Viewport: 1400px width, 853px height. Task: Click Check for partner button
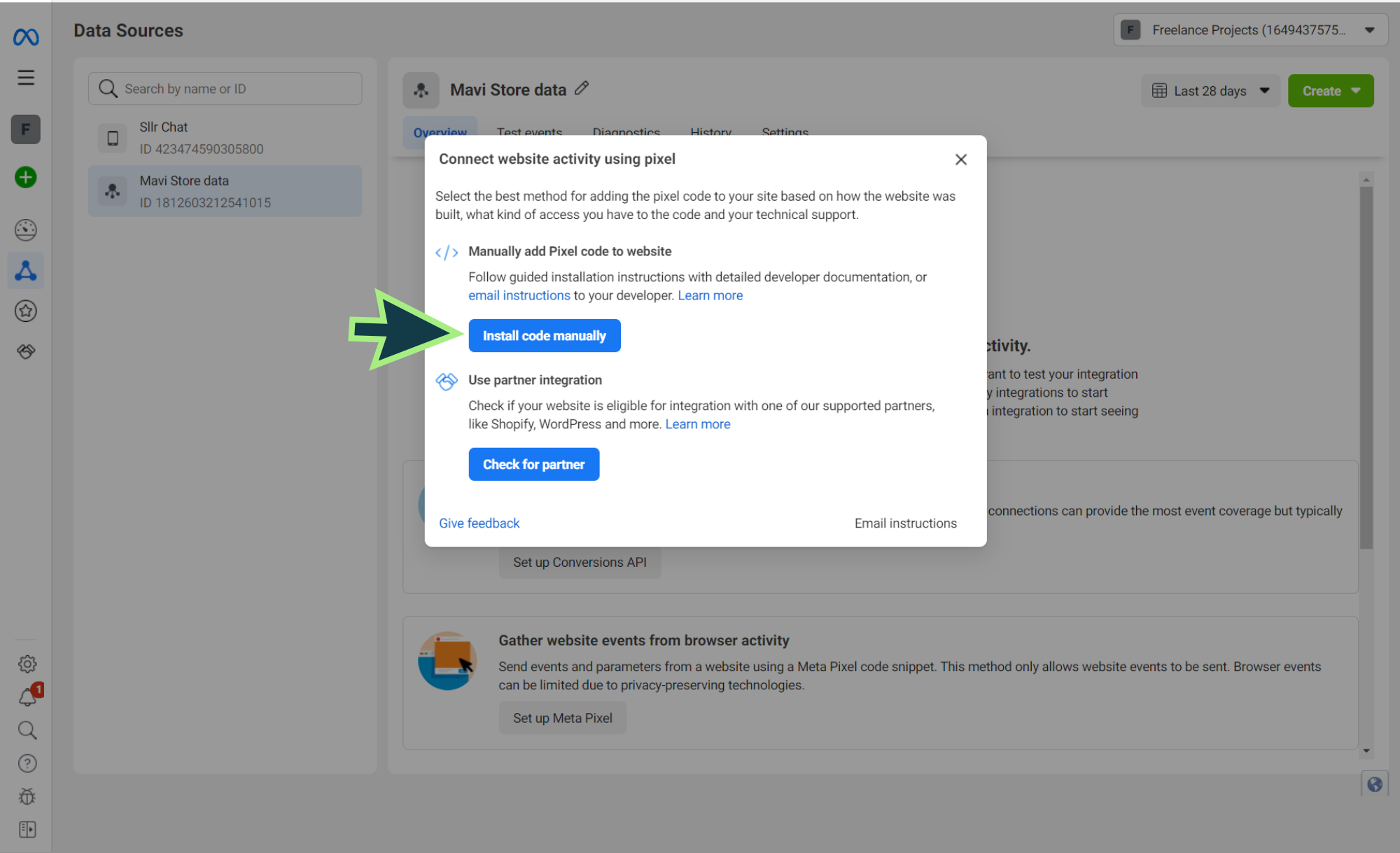(533, 465)
